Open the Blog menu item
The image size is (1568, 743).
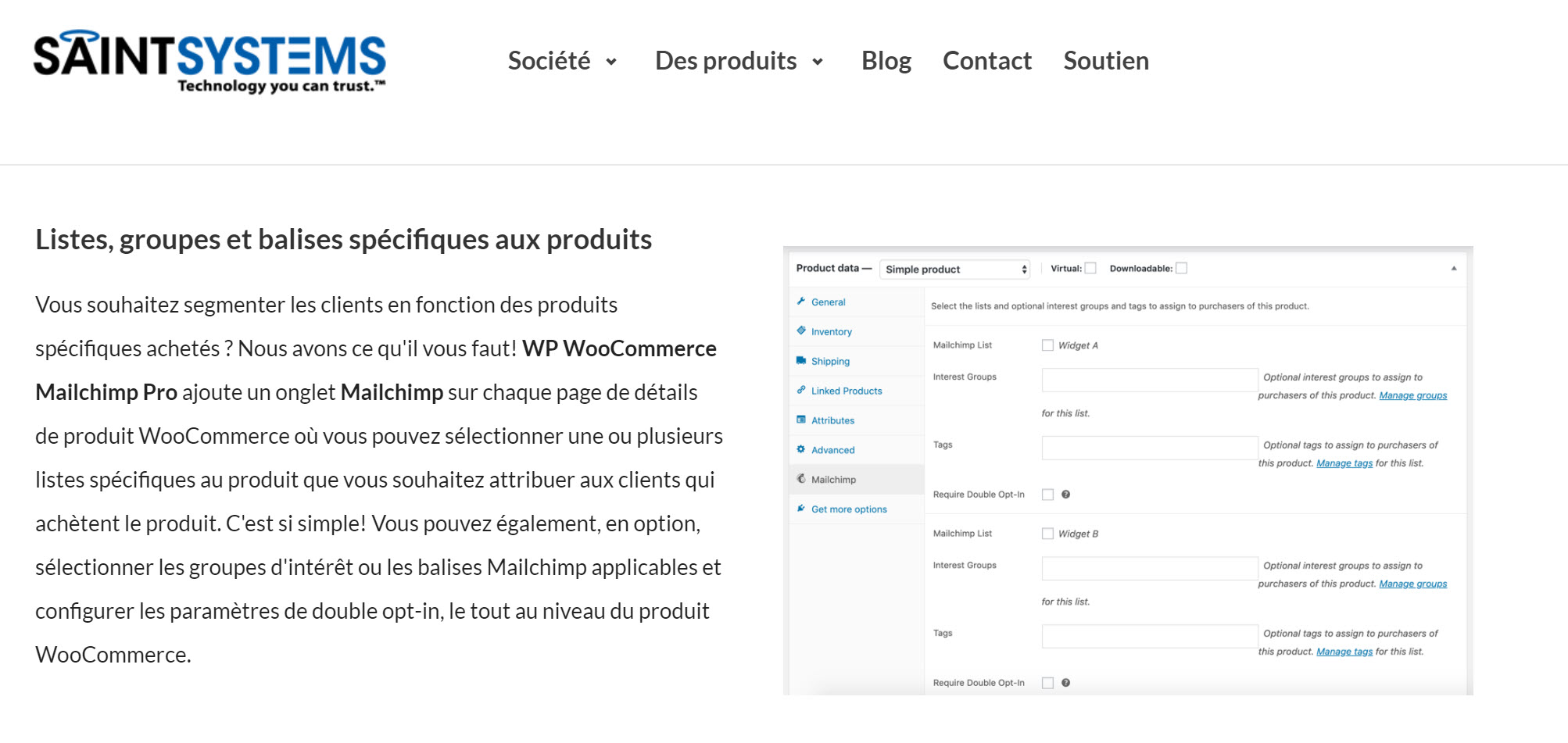tap(886, 61)
